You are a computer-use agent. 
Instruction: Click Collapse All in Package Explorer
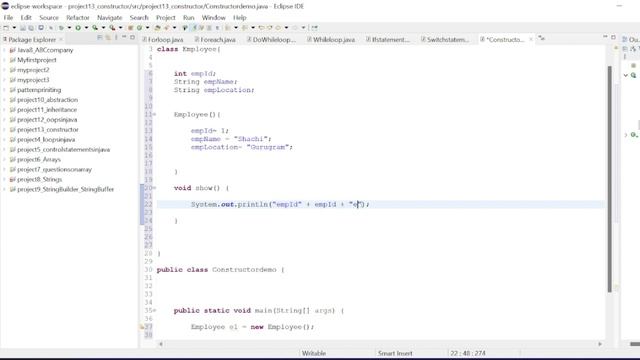(x=100, y=38)
